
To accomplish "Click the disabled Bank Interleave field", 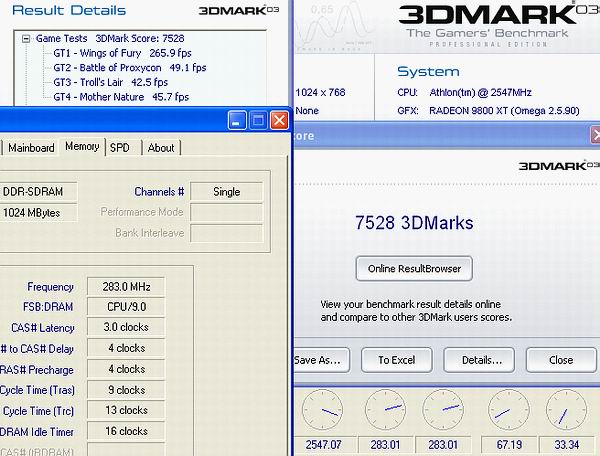I will [227, 233].
